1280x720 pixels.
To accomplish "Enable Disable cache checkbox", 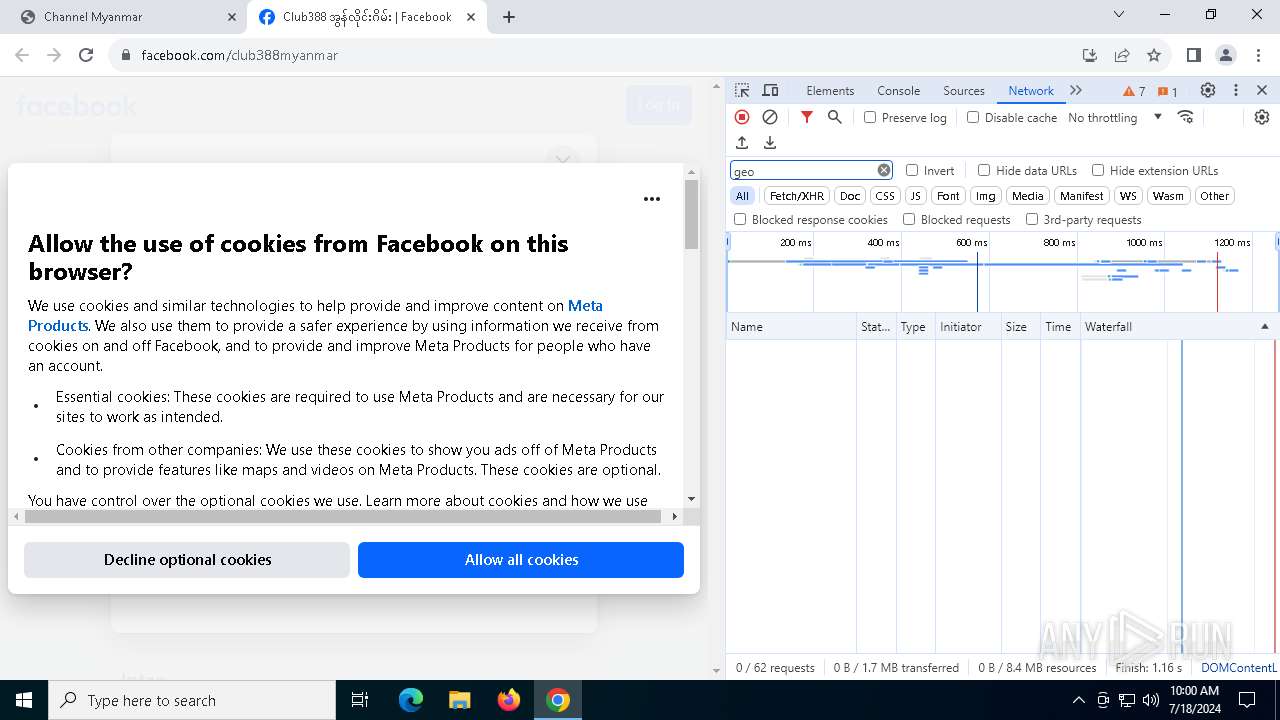I will pos(973,117).
